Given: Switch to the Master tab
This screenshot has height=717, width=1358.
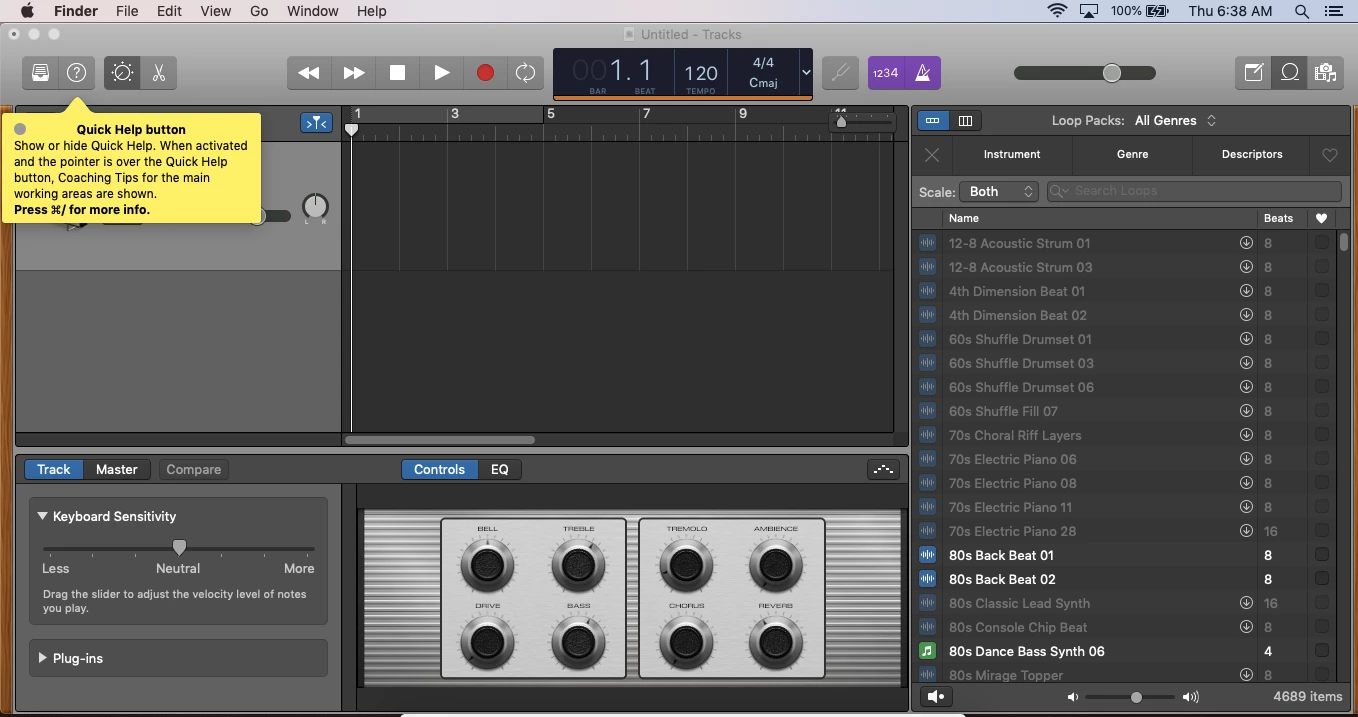Looking at the screenshot, I should [x=117, y=469].
